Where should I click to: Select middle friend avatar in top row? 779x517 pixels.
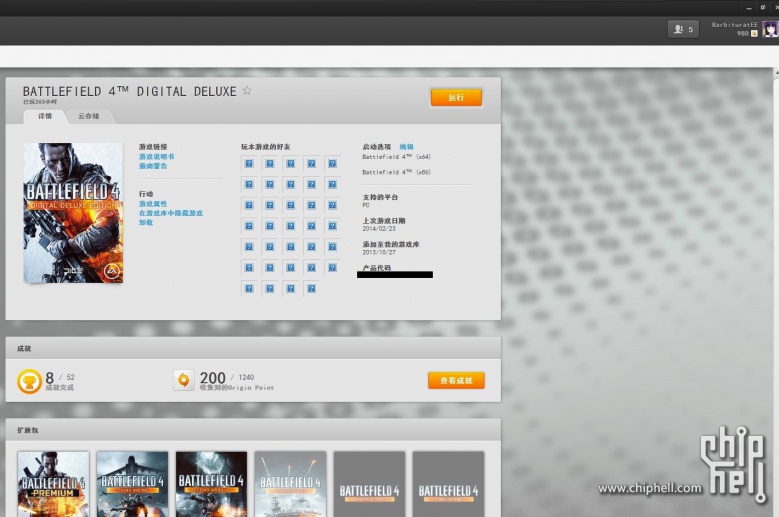point(291,163)
